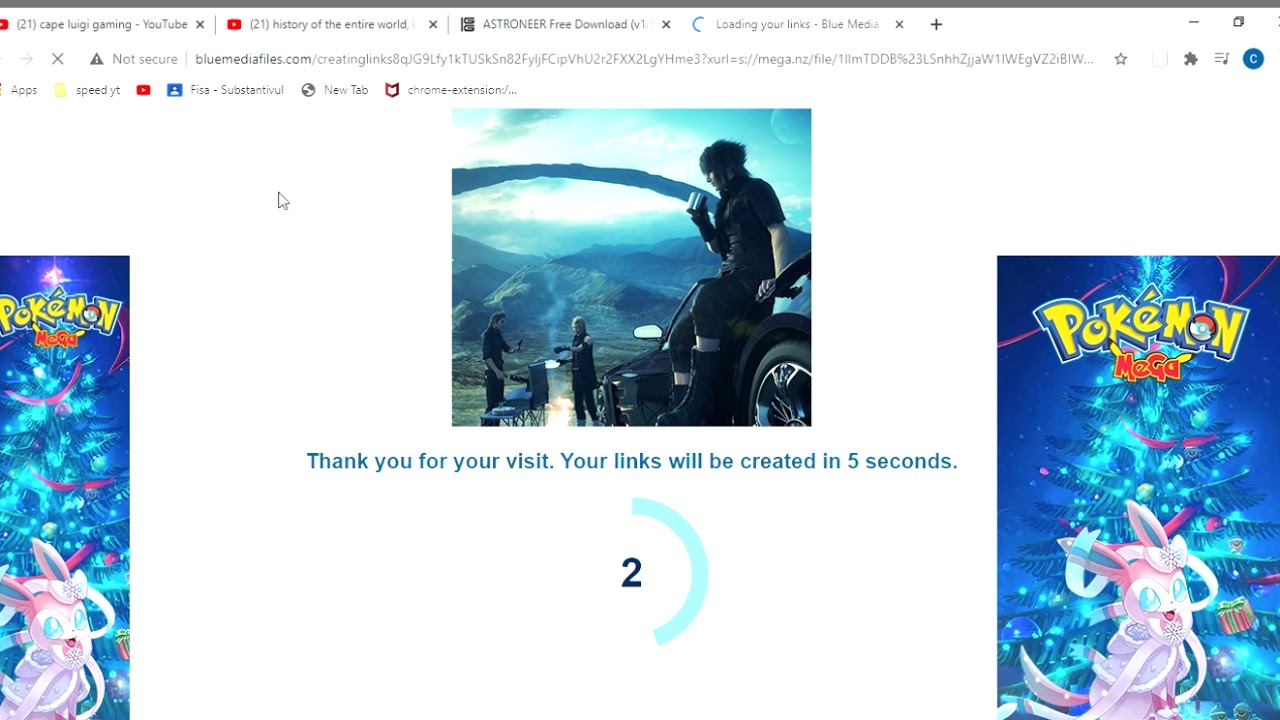Close the cape luigi gaming tab
The height and width of the screenshot is (720, 1280).
[x=200, y=24]
